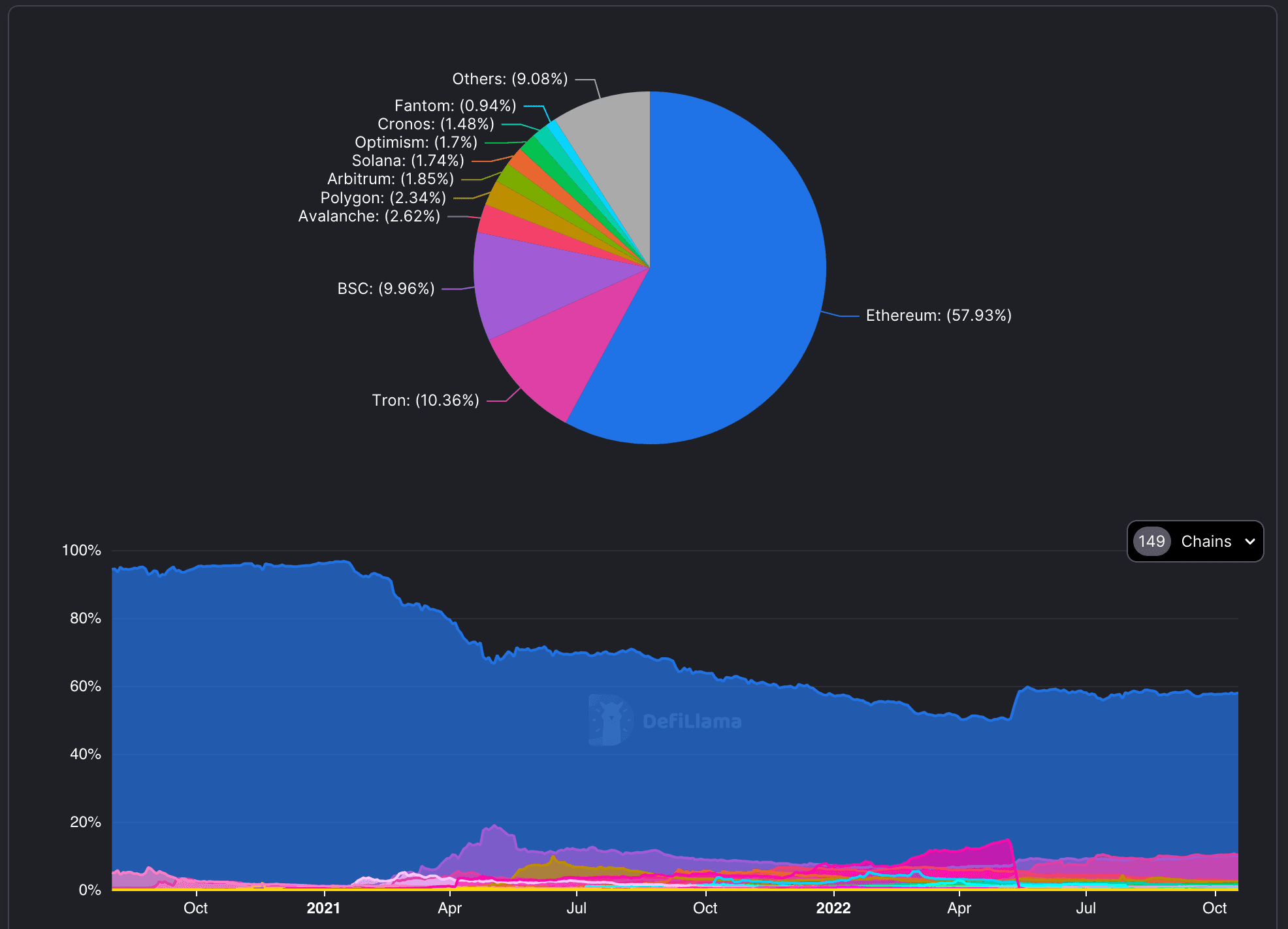
Task: Click the '80%' y-axis label
Action: tap(86, 619)
